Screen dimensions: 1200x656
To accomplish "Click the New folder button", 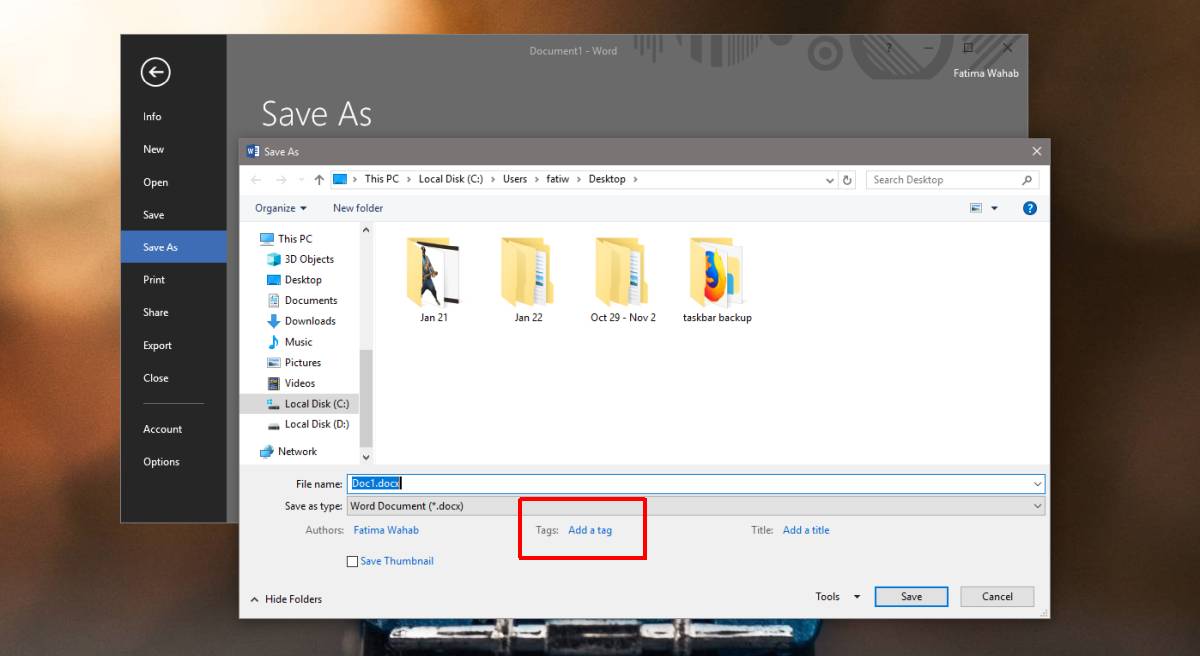I will [358, 208].
